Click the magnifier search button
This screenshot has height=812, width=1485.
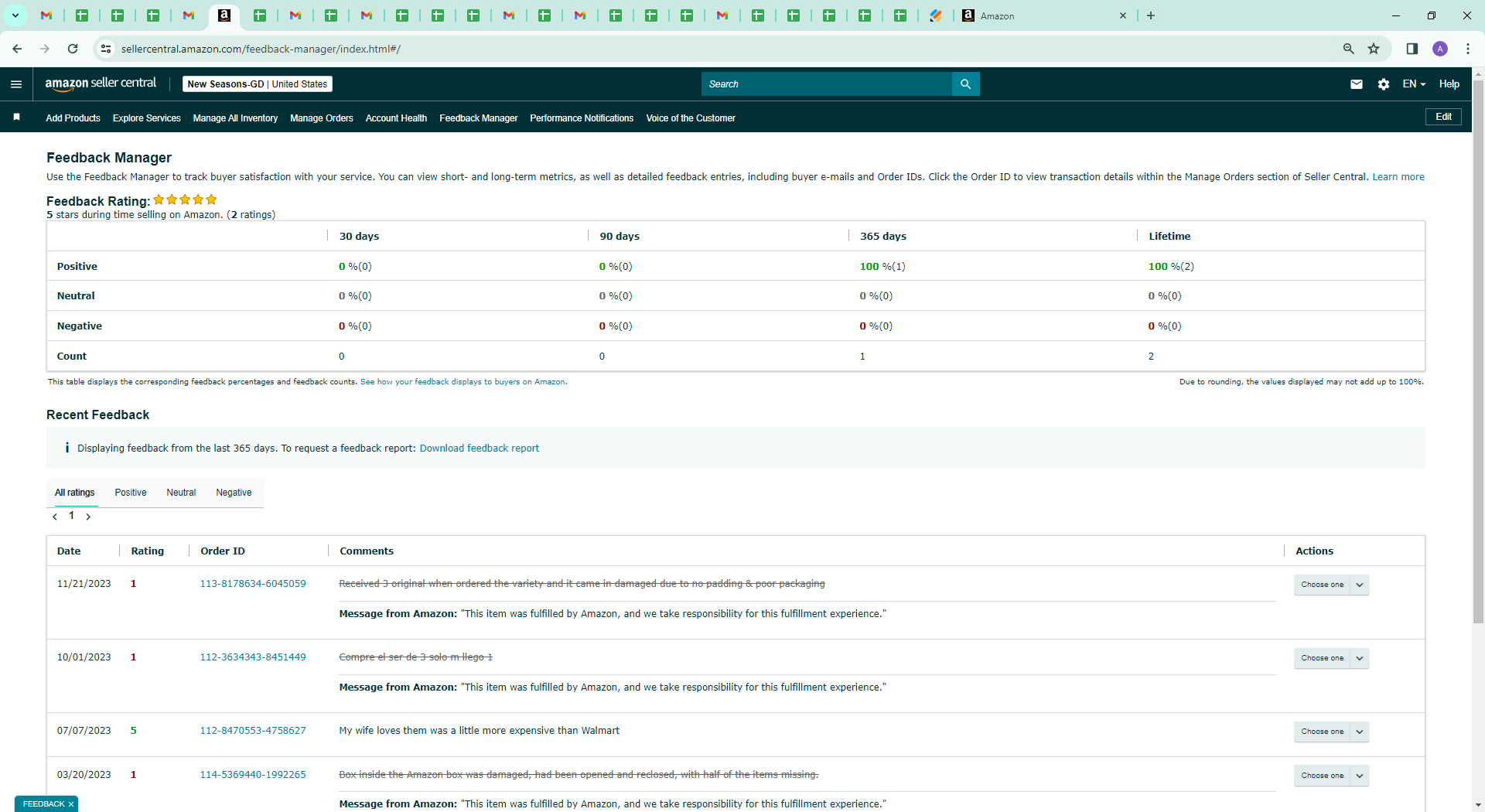coord(965,84)
